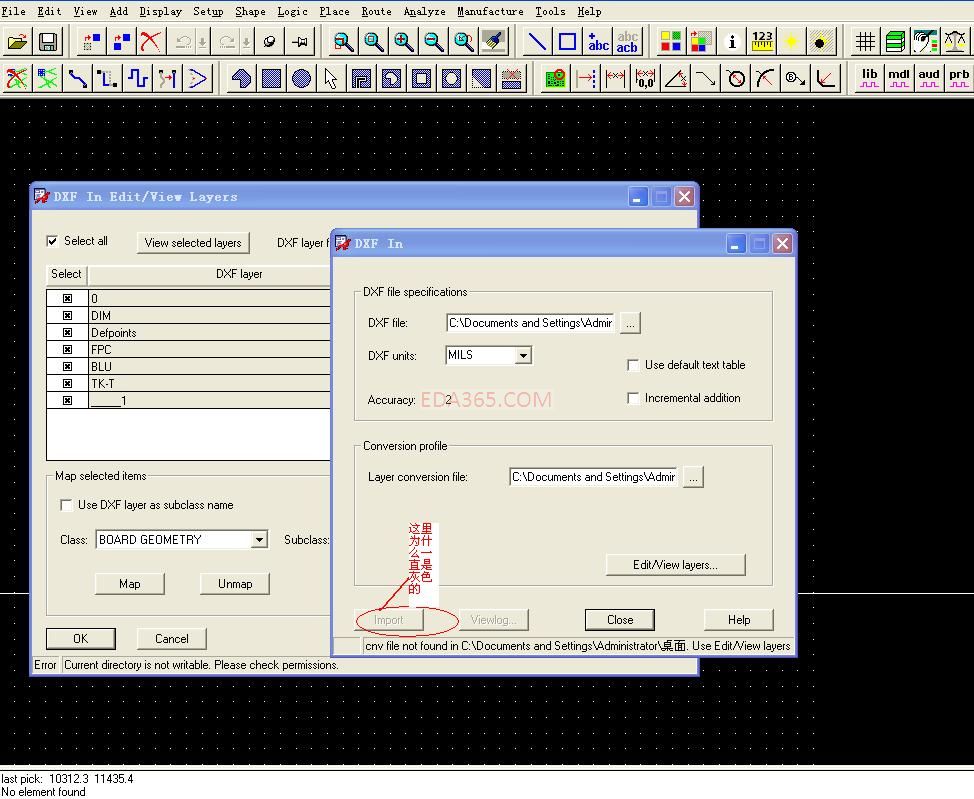Screen dimensions: 974x799
Task: Click the Edit/View layers... button
Action: point(675,565)
